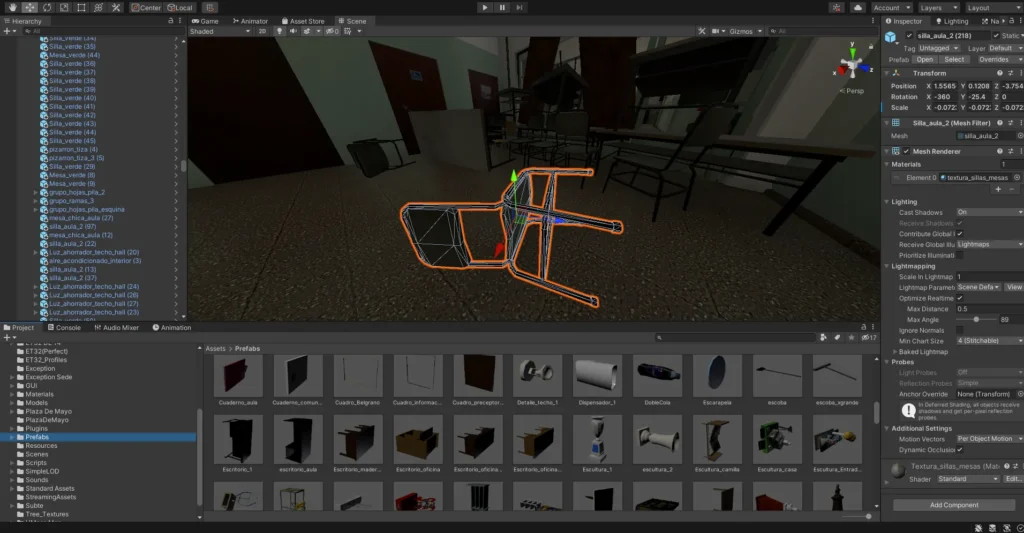Screen dimensions: 1024x533
Task: Switch to the Animator tab
Action: [x=250, y=21]
